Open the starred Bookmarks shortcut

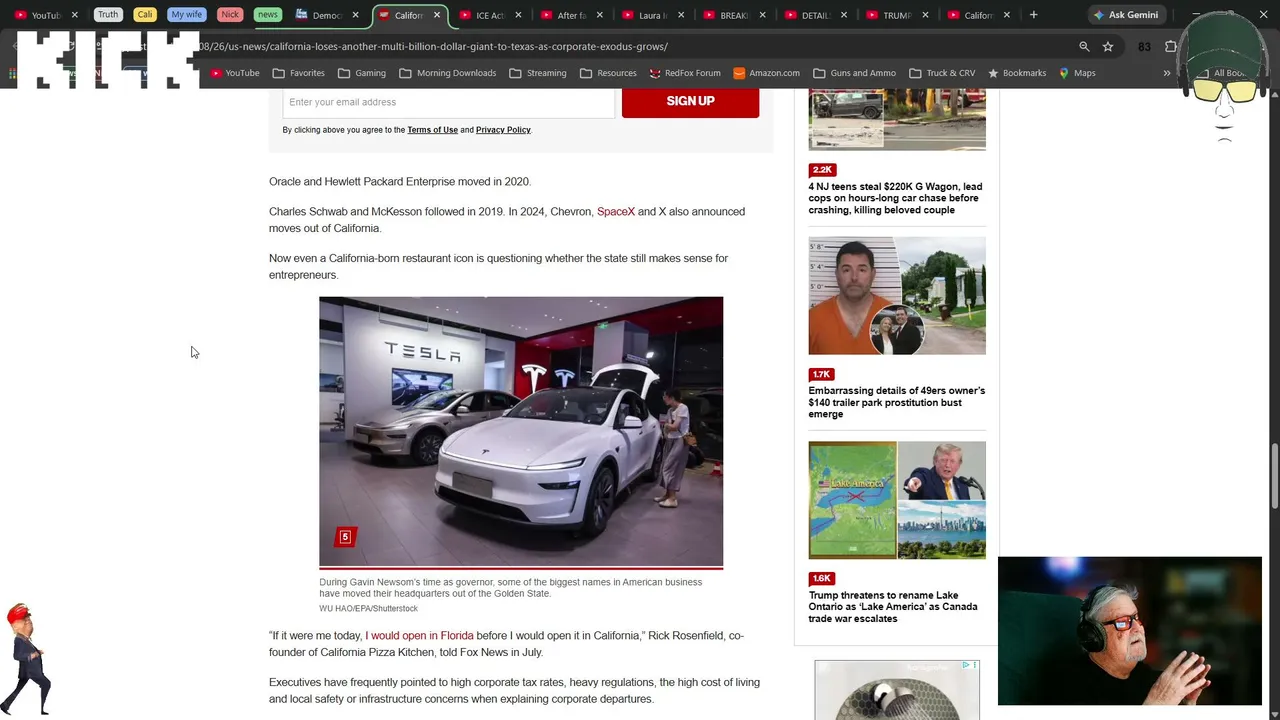[x=1017, y=73]
